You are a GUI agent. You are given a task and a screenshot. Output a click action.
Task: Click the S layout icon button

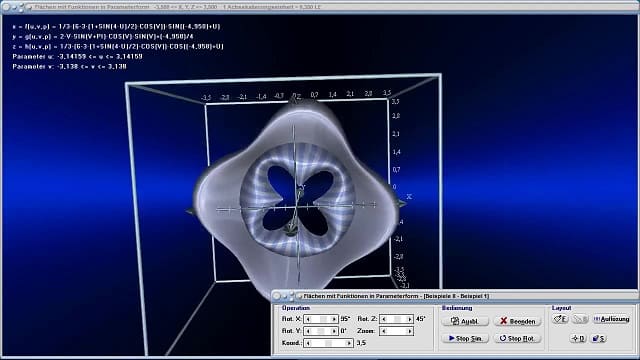(x=598, y=338)
